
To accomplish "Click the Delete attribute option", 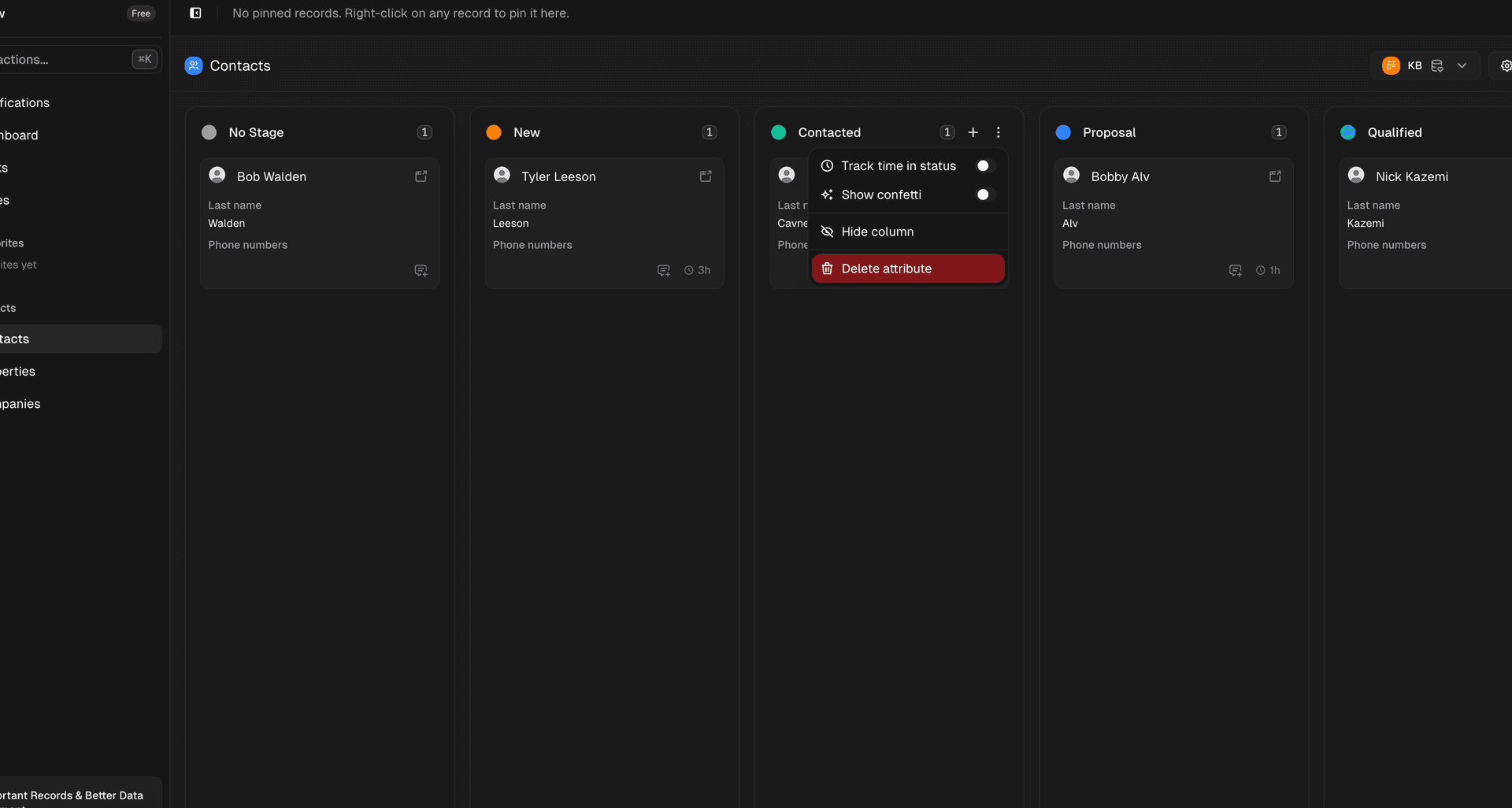I will (x=886, y=269).
